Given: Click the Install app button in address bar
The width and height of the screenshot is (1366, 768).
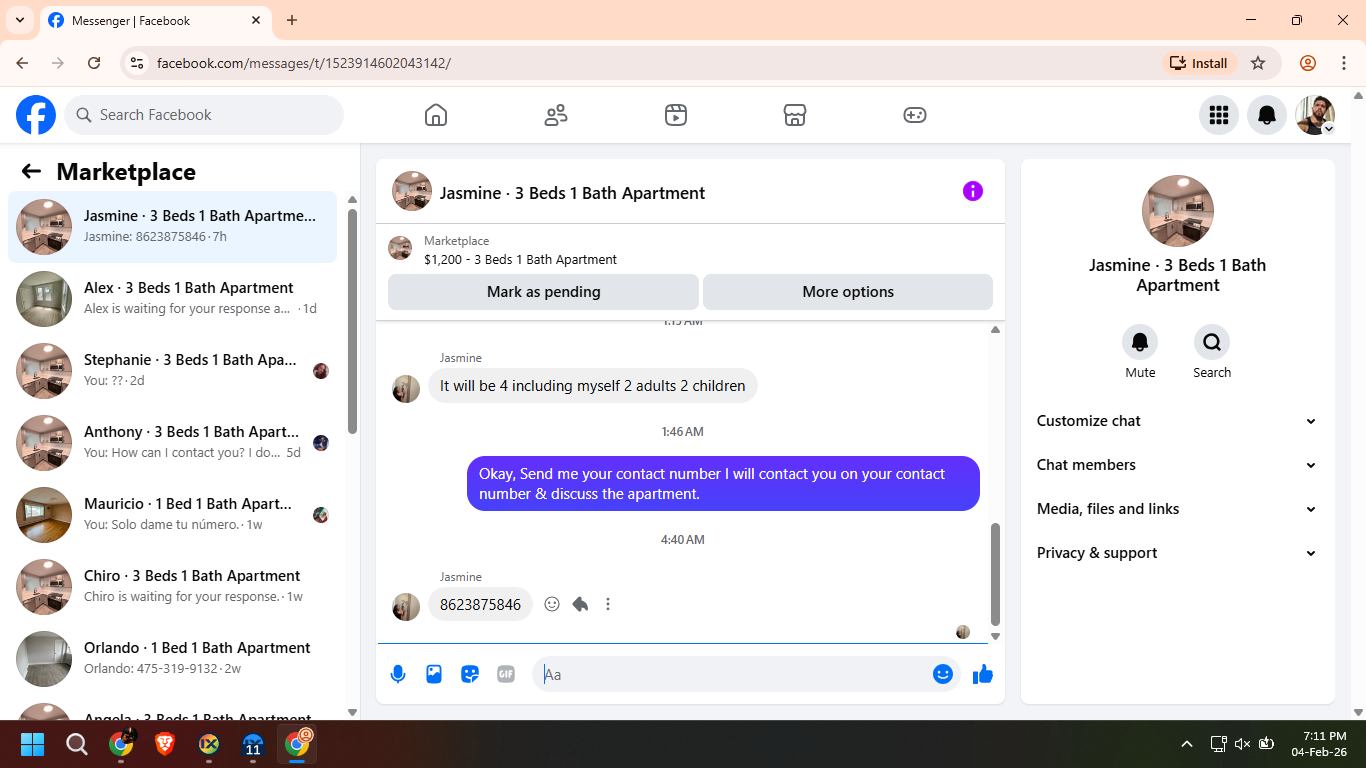Looking at the screenshot, I should click(1199, 63).
